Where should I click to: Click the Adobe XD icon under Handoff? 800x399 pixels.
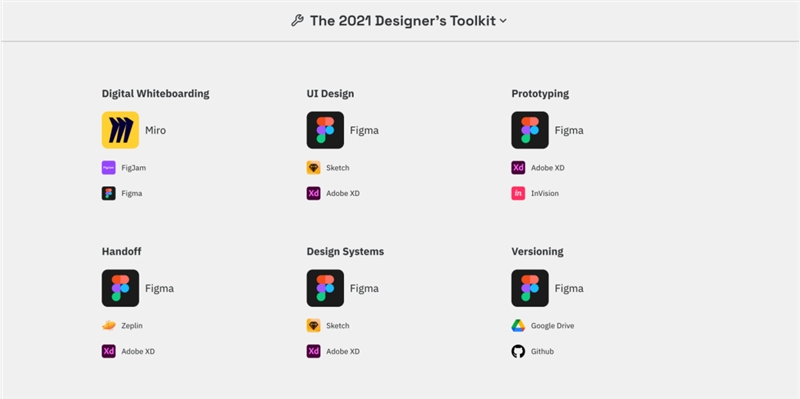(x=109, y=352)
